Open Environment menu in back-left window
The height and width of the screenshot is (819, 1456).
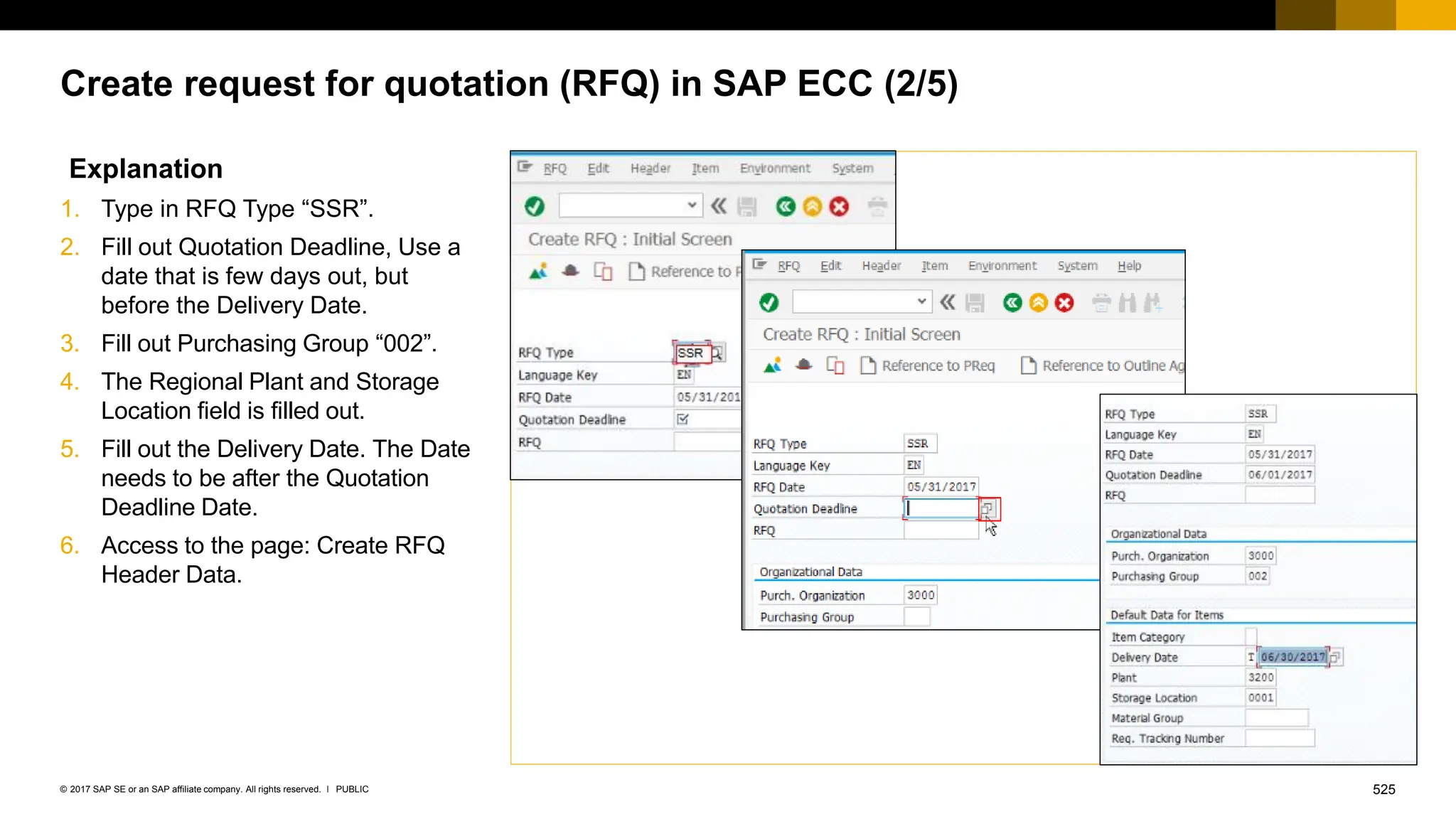775,168
